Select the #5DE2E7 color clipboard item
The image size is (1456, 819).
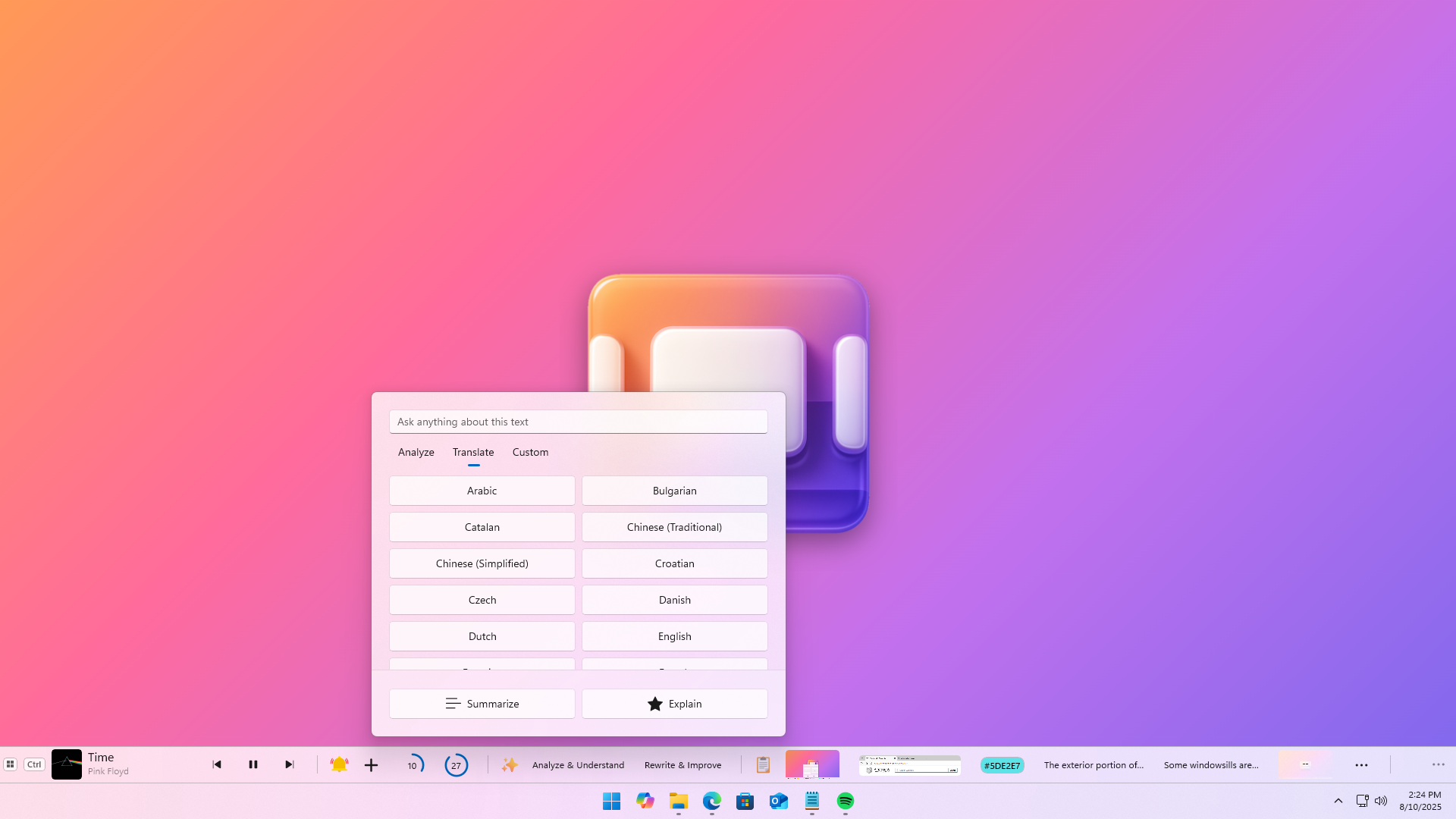pos(1002,765)
